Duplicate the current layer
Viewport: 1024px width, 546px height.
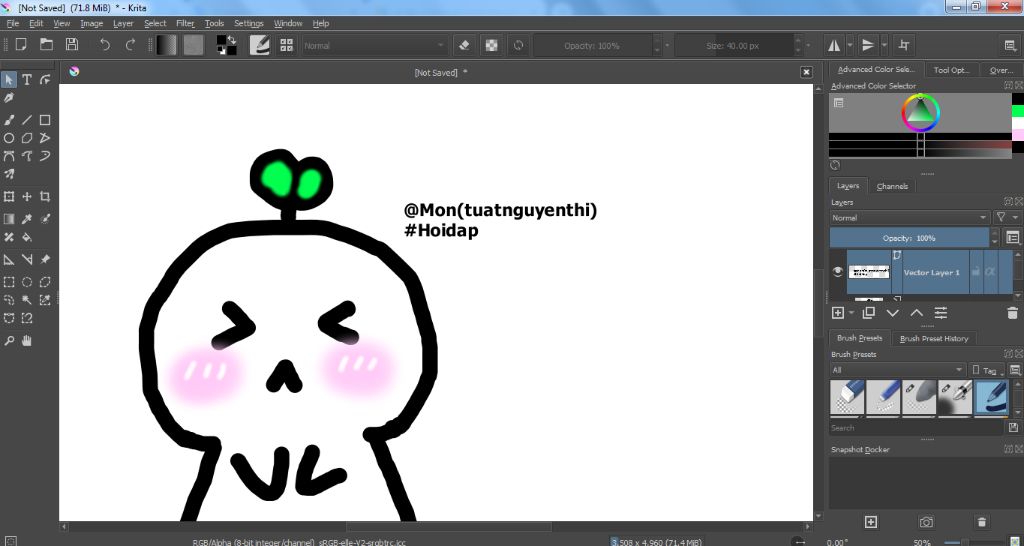(x=869, y=313)
